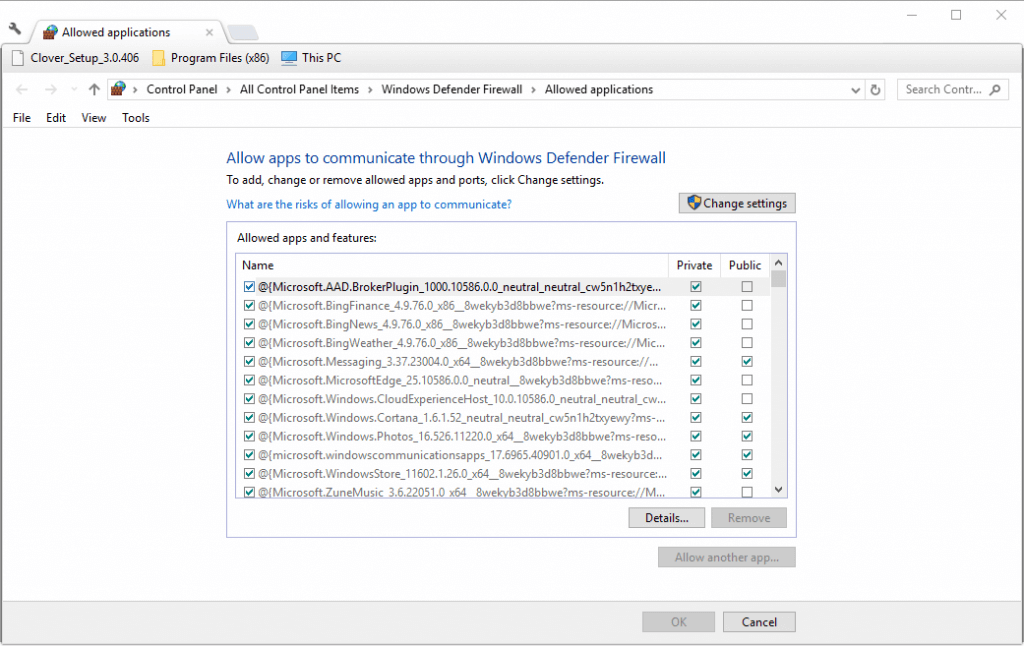Image resolution: width=1024 pixels, height=646 pixels.
Task: Expand chevron after Windows Defender Firewall breadcrumb
Action: tap(534, 89)
